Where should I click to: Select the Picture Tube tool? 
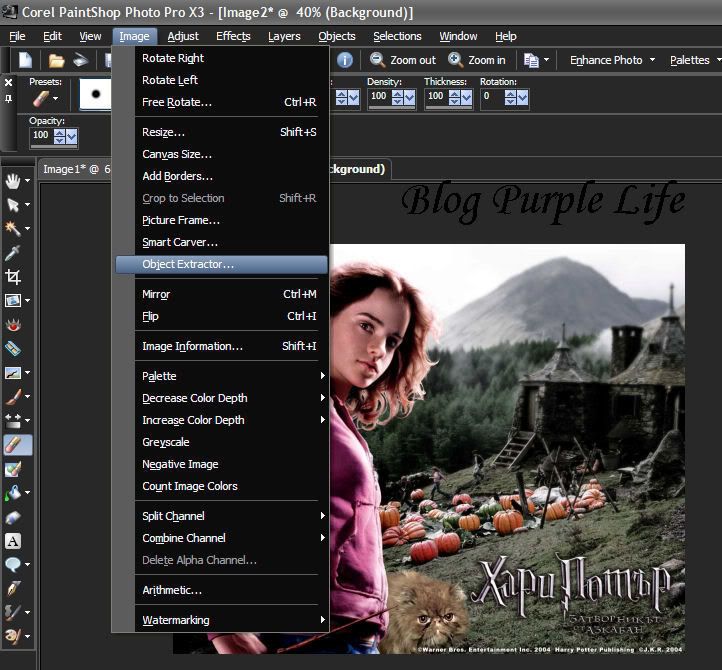pos(12,517)
